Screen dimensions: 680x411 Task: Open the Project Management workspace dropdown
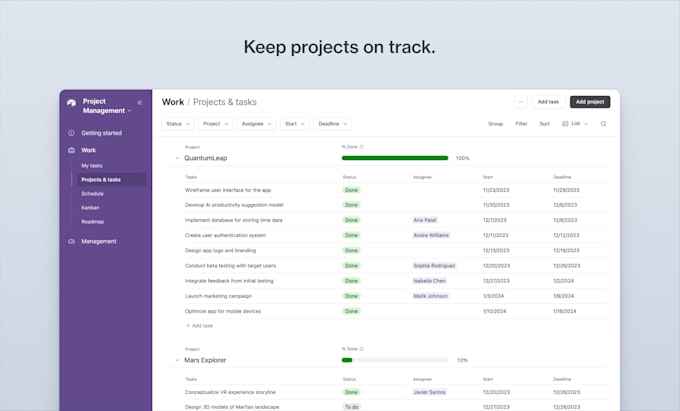tap(107, 106)
